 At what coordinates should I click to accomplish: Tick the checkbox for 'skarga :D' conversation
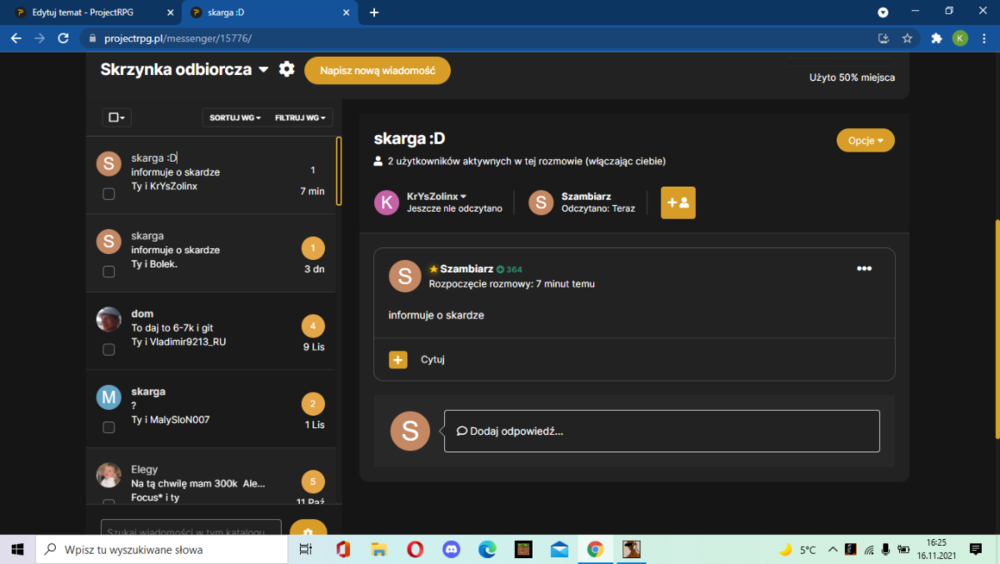[x=109, y=193]
